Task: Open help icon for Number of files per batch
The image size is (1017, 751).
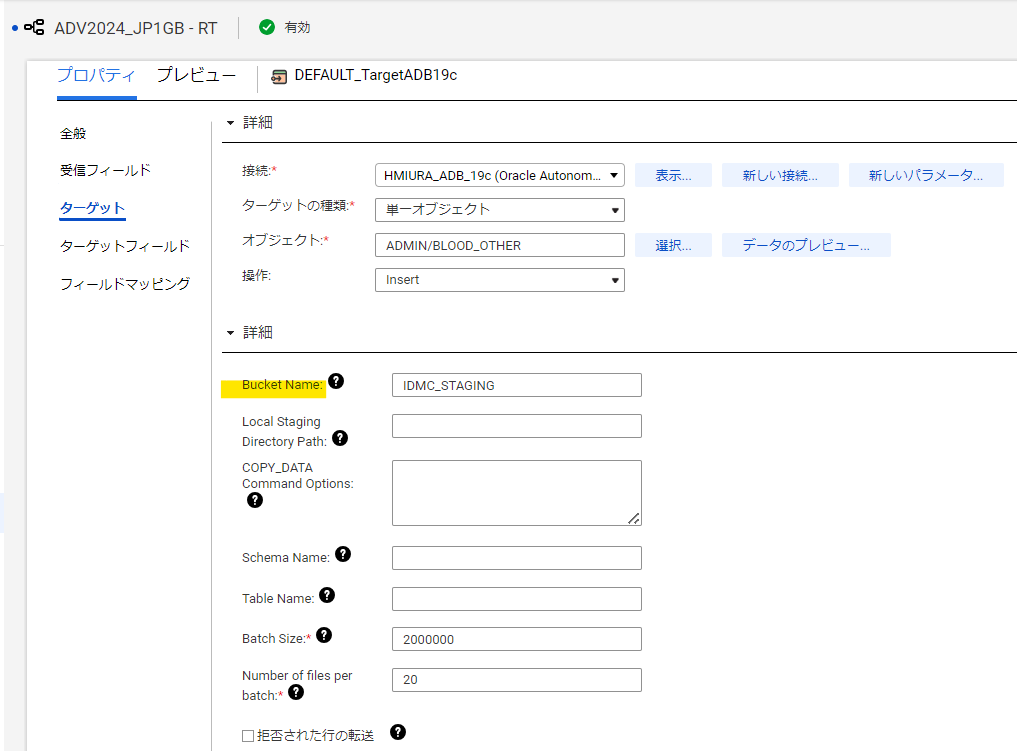Action: coord(296,693)
